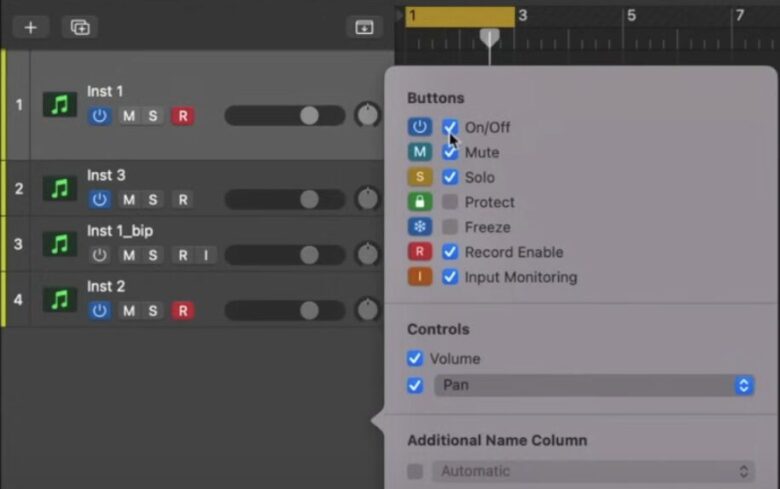Solo the Inst 2 track
The height and width of the screenshot is (489, 780).
click(153, 311)
